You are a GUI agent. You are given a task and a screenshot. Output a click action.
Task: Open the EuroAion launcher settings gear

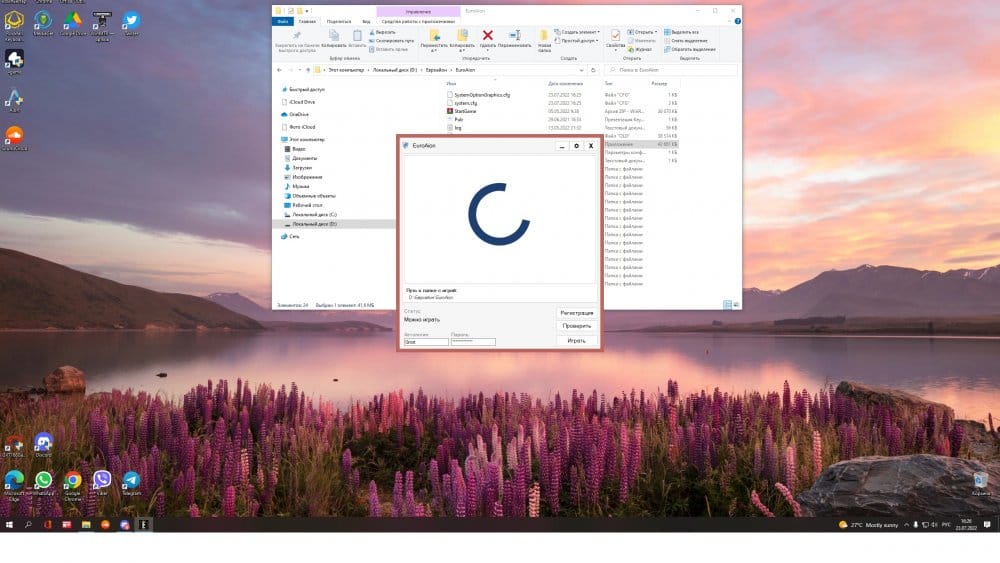pos(576,146)
